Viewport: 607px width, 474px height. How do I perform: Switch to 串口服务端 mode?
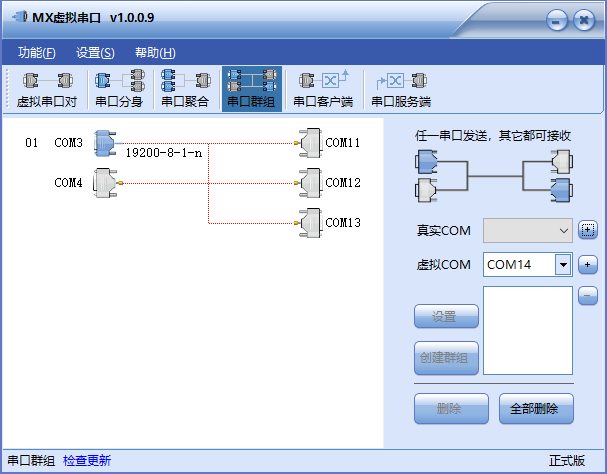(x=401, y=89)
